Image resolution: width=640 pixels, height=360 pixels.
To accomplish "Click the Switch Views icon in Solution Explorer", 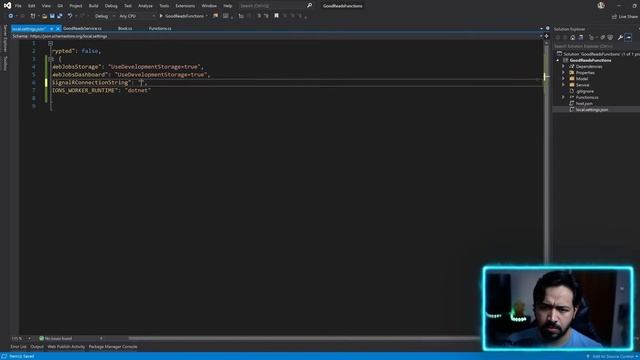I will (580, 38).
